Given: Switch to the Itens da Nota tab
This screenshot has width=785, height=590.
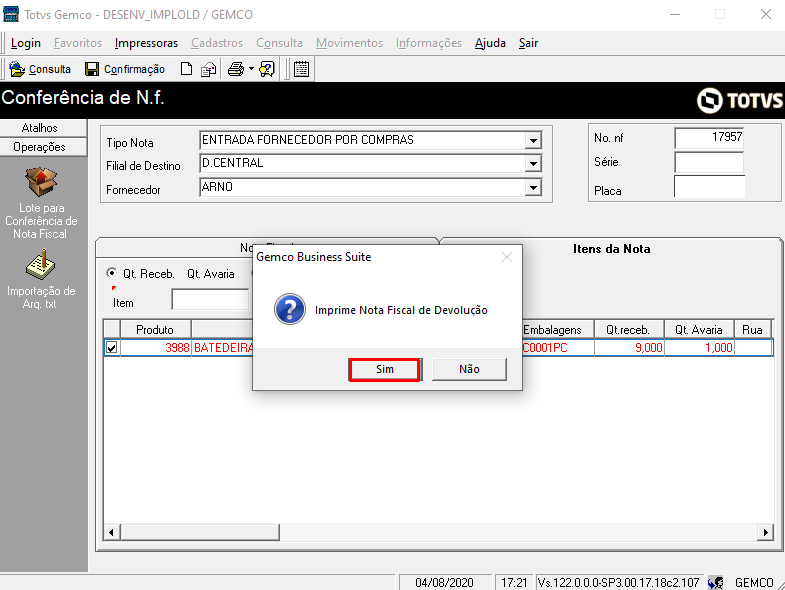Looking at the screenshot, I should (611, 249).
